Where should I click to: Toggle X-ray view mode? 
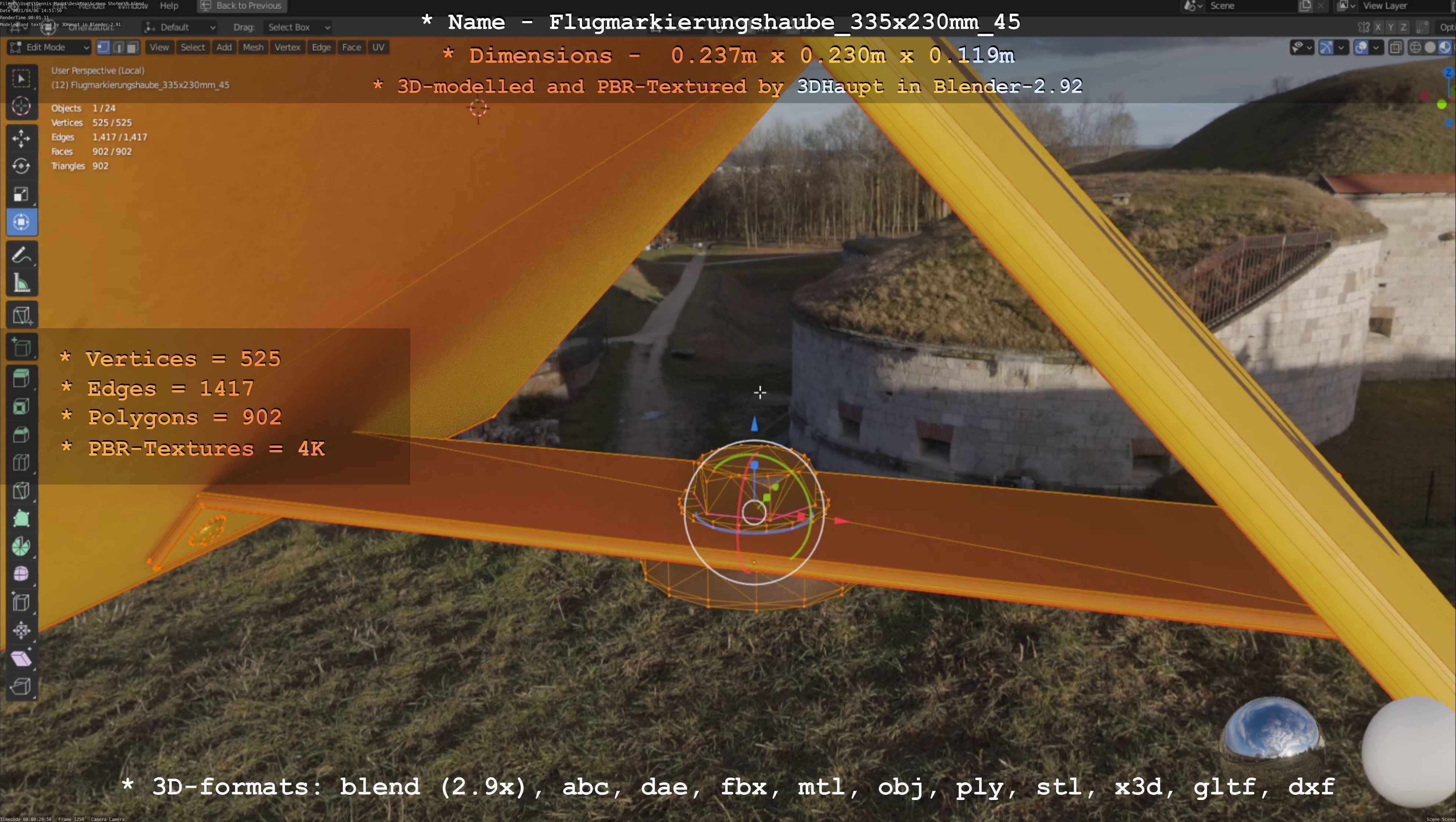pyautogui.click(x=1395, y=47)
